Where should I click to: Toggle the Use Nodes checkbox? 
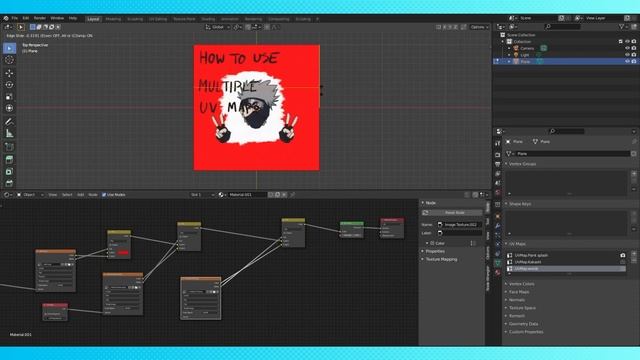[x=104, y=195]
